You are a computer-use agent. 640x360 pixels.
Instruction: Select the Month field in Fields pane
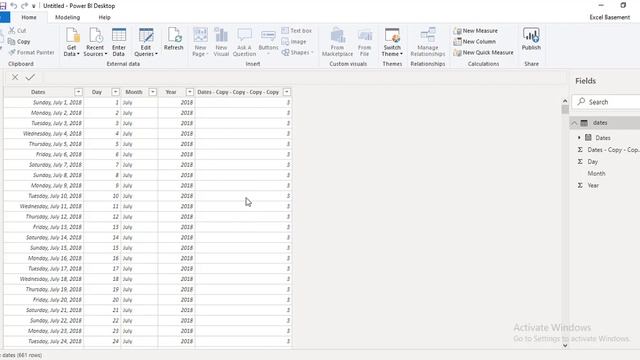[x=596, y=173]
